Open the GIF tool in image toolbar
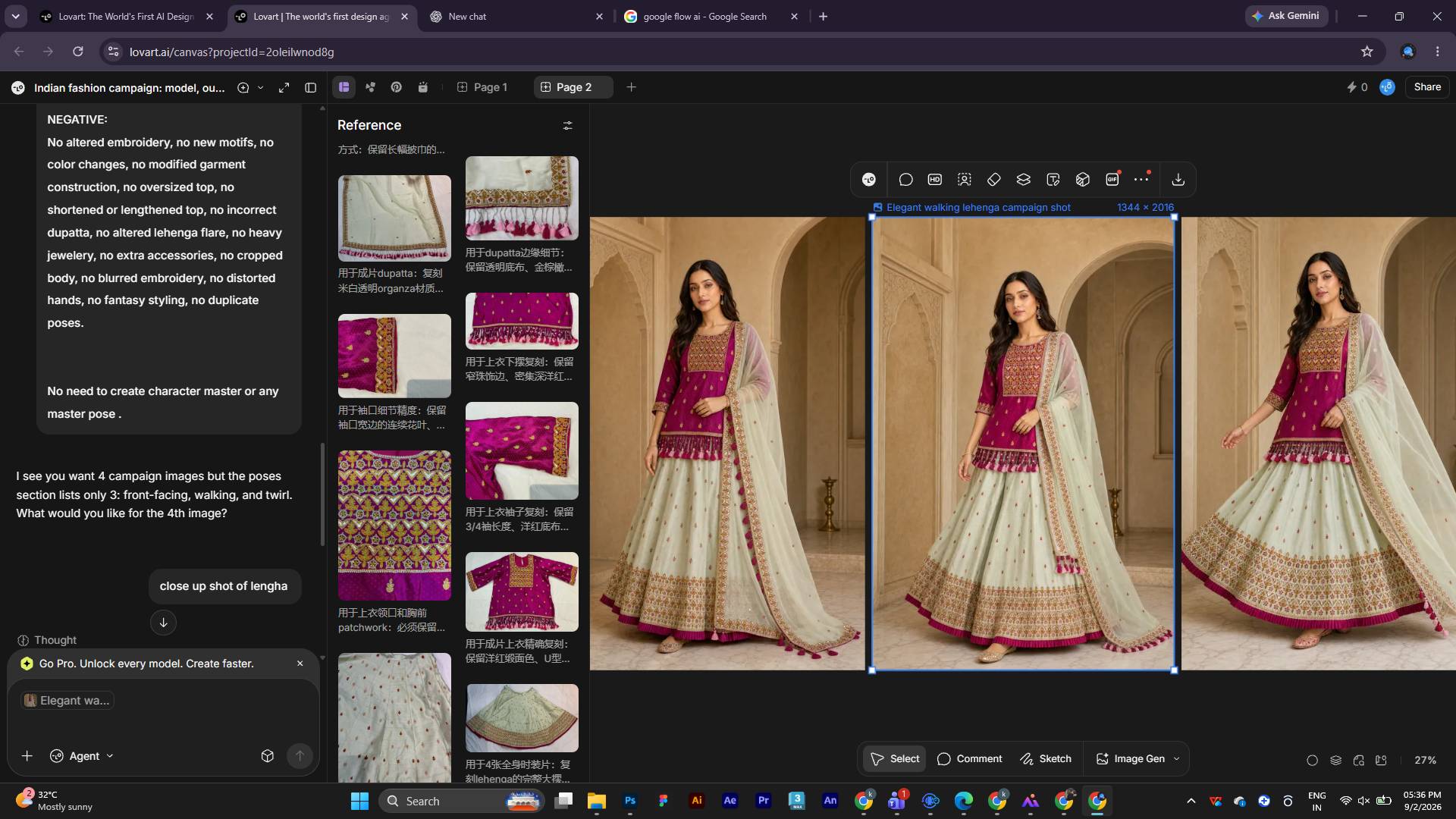The image size is (1456, 819). coord(1112,180)
